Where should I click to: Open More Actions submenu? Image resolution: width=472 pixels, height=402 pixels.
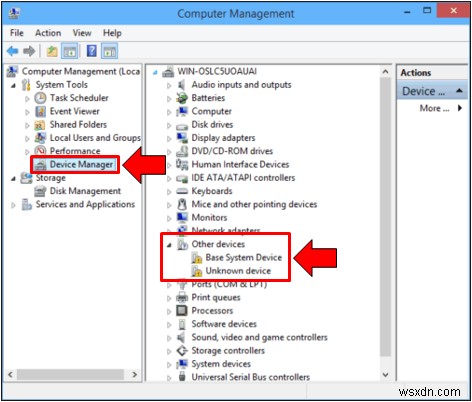pos(440,108)
